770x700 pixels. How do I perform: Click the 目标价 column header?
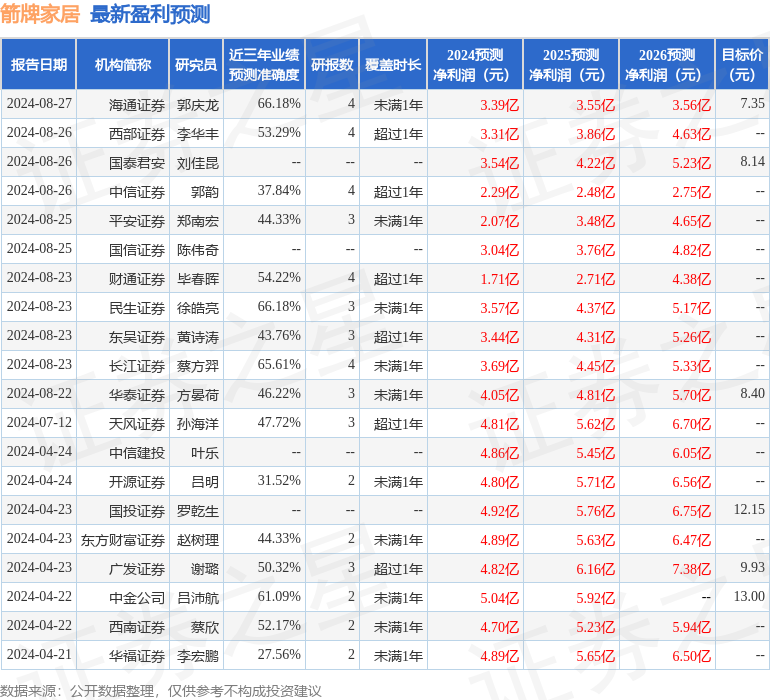(x=742, y=64)
